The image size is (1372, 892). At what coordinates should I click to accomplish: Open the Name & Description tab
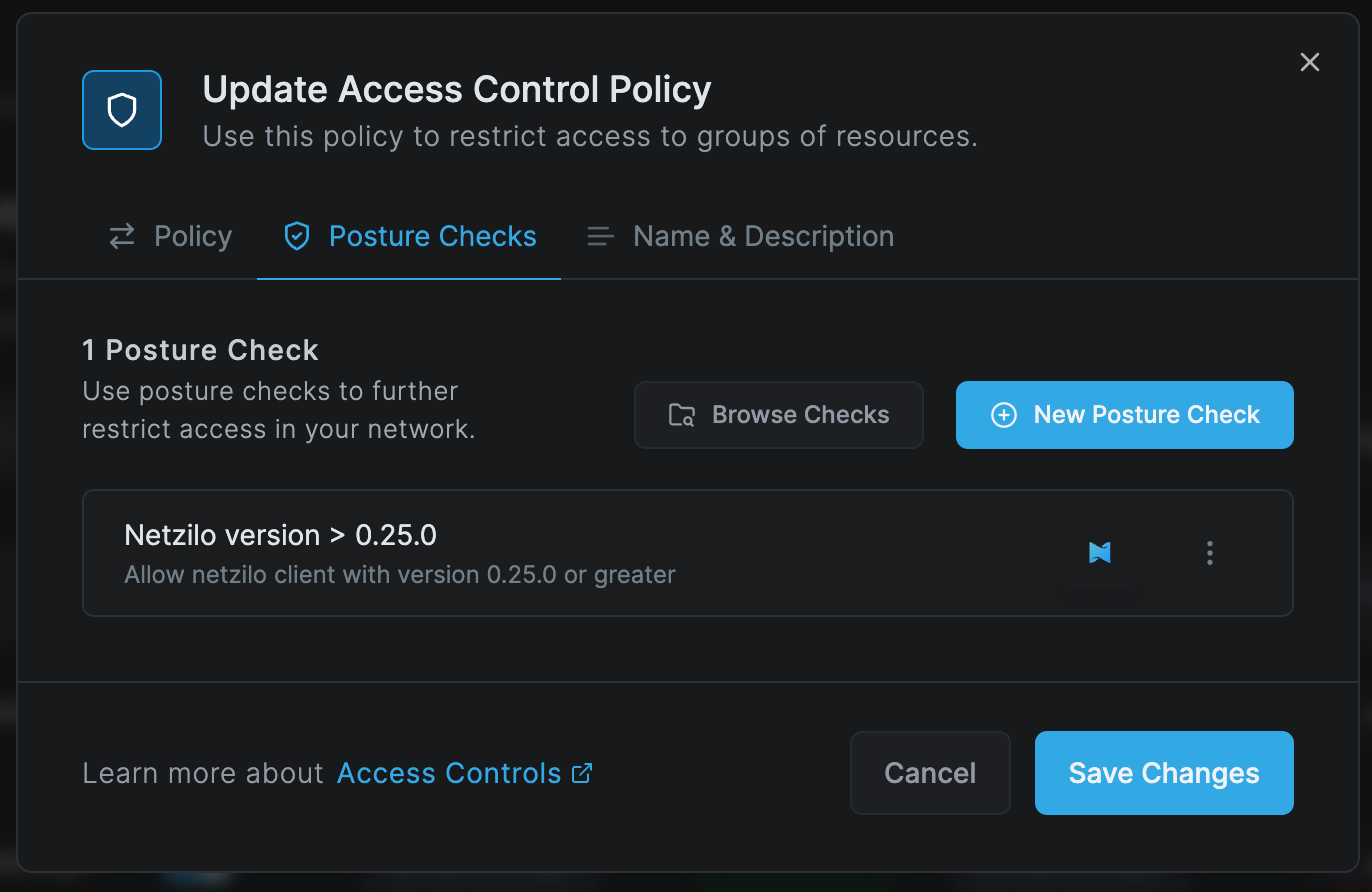click(x=740, y=237)
